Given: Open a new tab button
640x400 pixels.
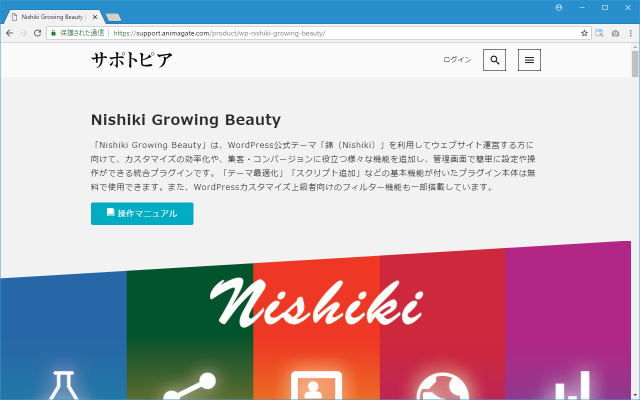Looking at the screenshot, I should (113, 17).
